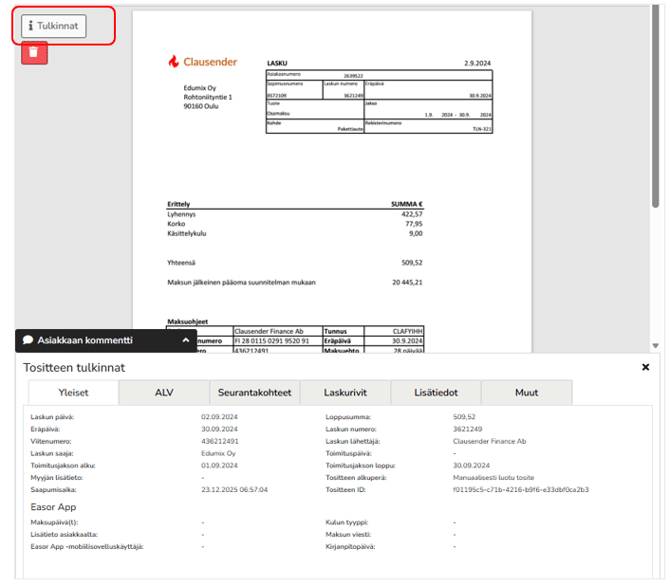Click the Yhteensä 509,52 amount on invoice
The width and height of the screenshot is (670, 586).
412,263
